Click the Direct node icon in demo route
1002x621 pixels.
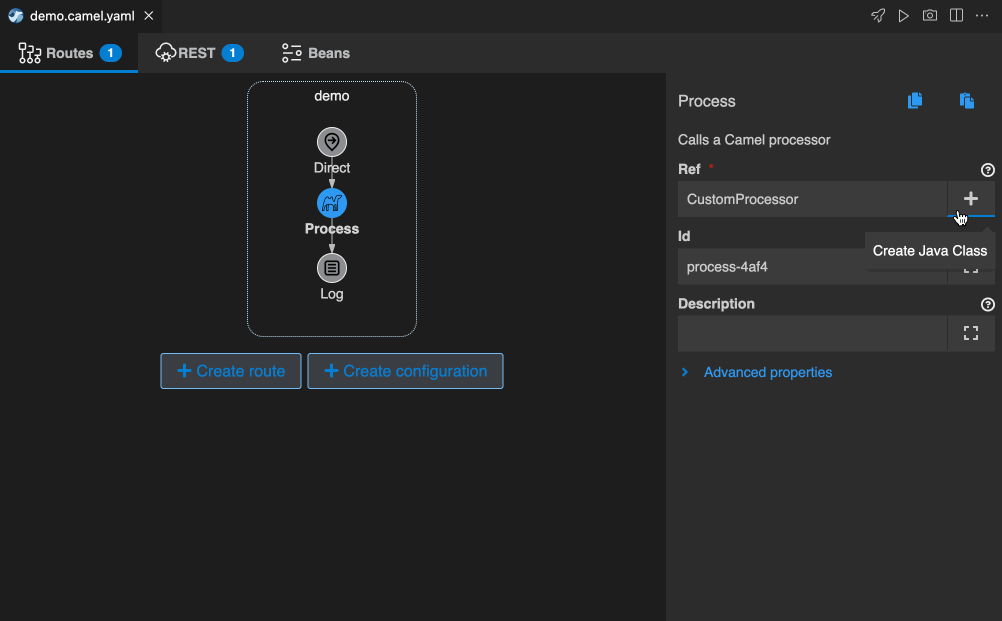[332, 142]
